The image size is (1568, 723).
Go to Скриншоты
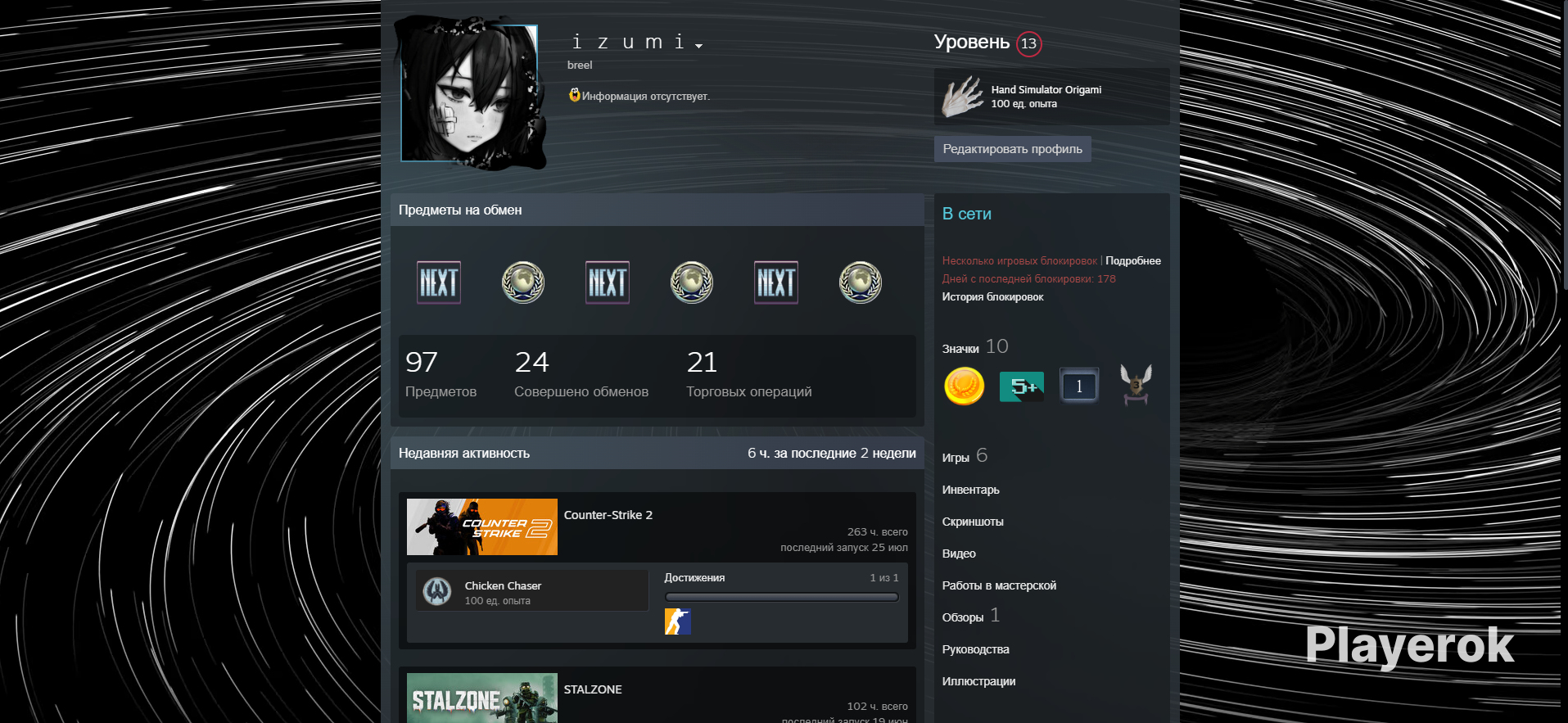click(973, 522)
